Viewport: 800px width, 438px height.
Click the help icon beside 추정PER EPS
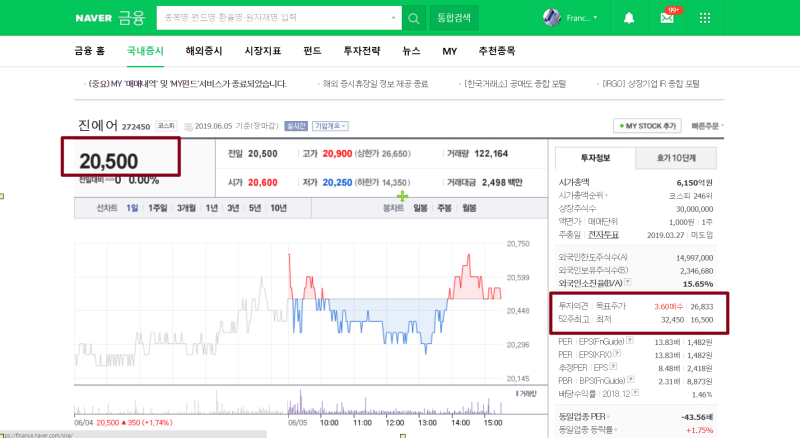[613, 367]
